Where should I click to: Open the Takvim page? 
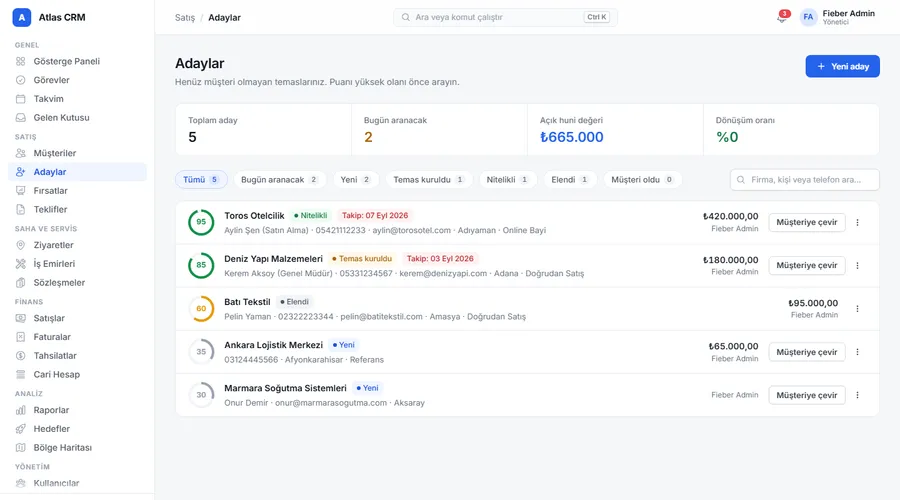77,99
